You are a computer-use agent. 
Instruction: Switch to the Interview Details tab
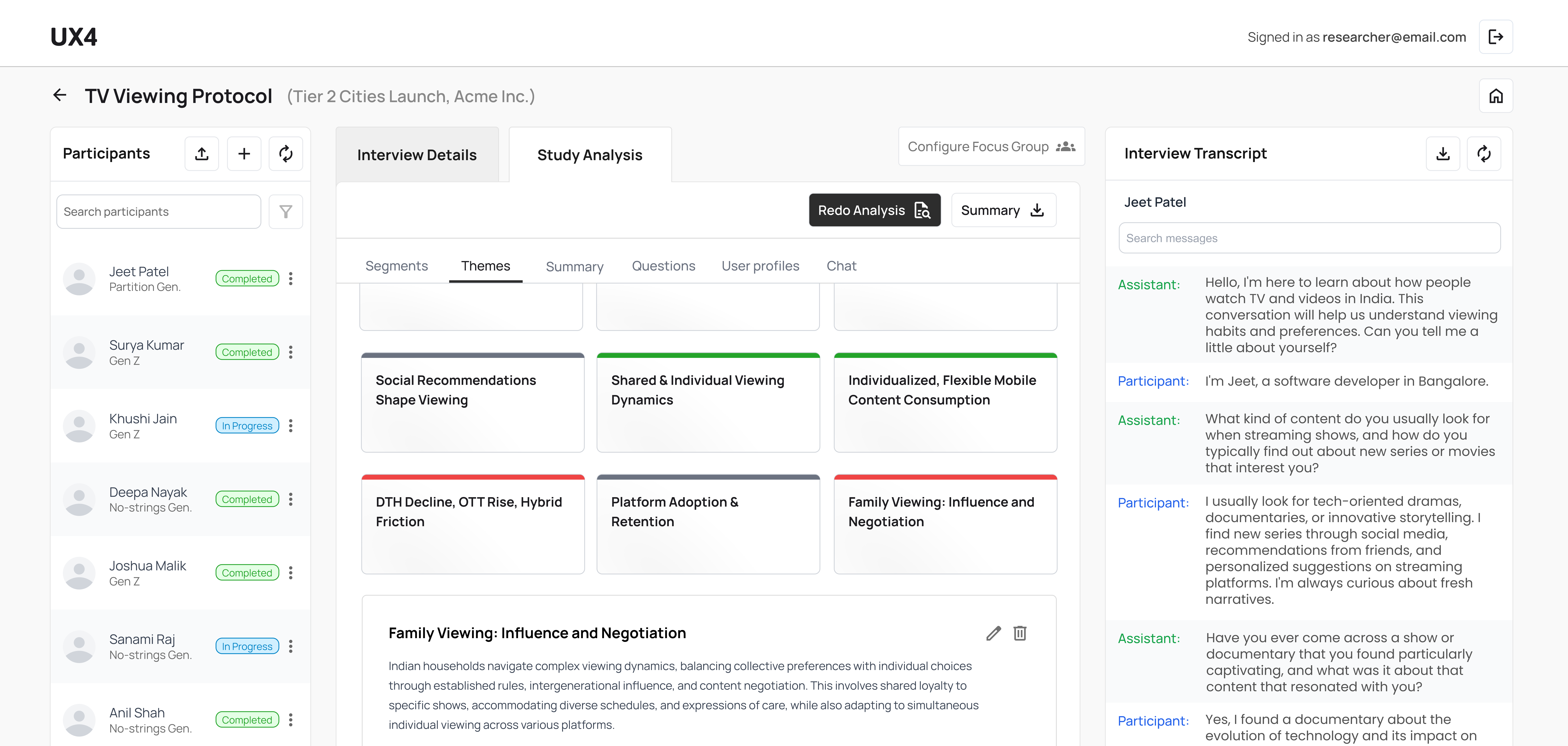[x=417, y=155]
